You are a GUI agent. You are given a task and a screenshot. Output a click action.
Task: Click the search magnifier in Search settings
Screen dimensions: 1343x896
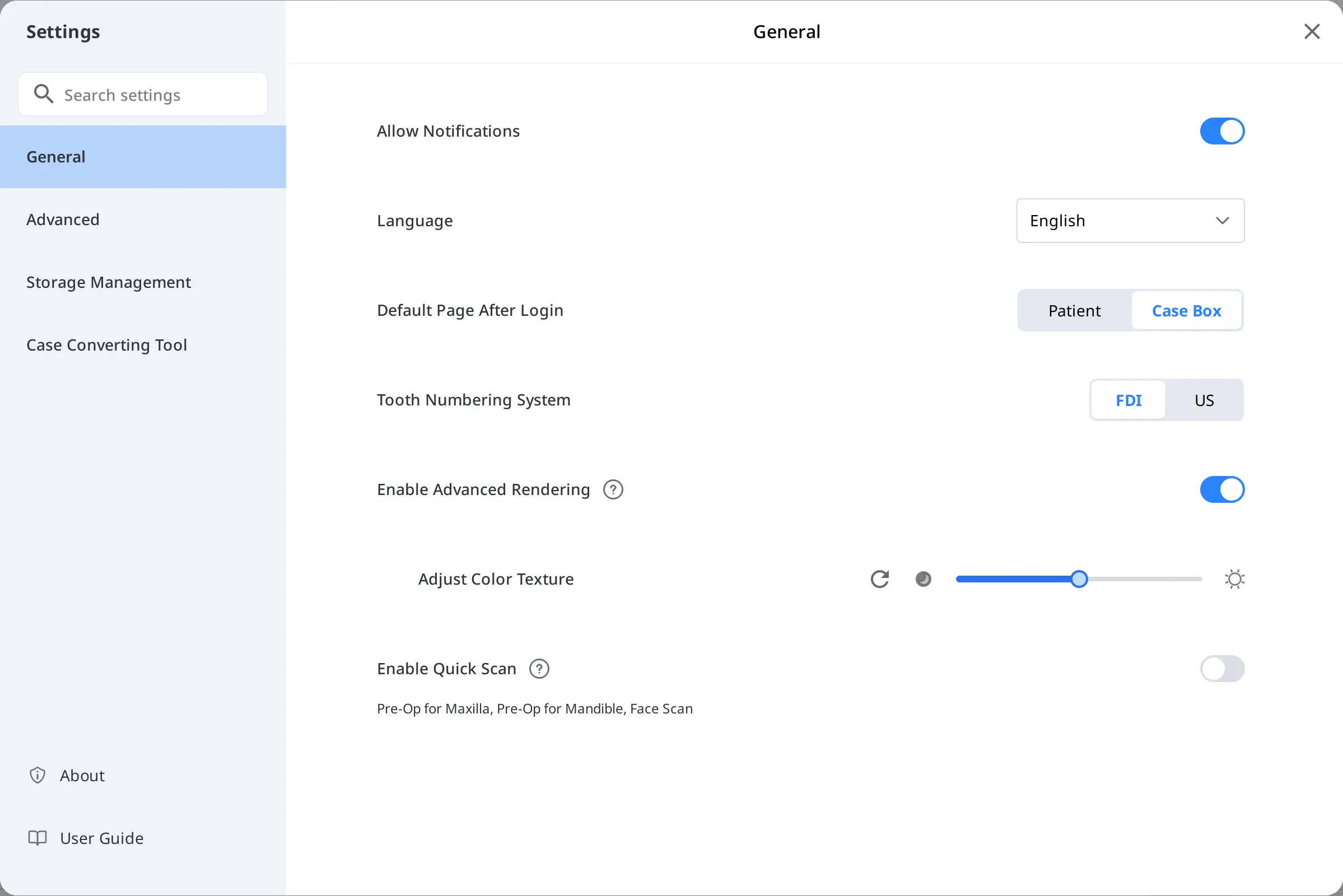(x=43, y=94)
